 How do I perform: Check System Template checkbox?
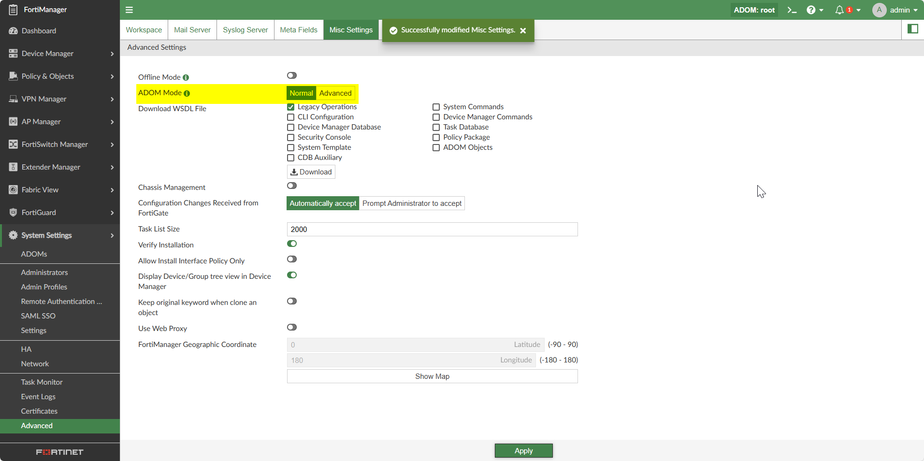[x=291, y=147]
